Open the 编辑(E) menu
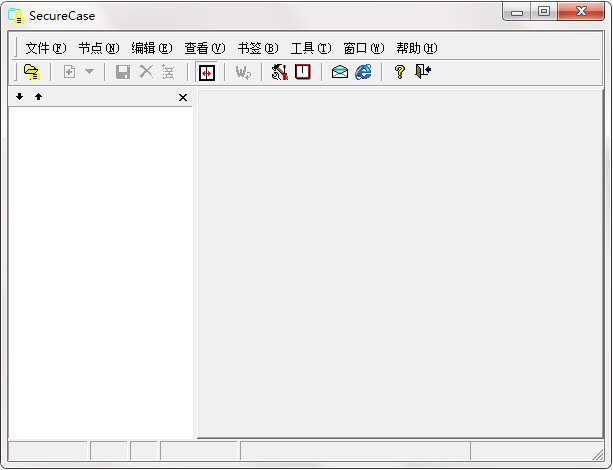Image resolution: width=613 pixels, height=470 pixels. [x=152, y=48]
